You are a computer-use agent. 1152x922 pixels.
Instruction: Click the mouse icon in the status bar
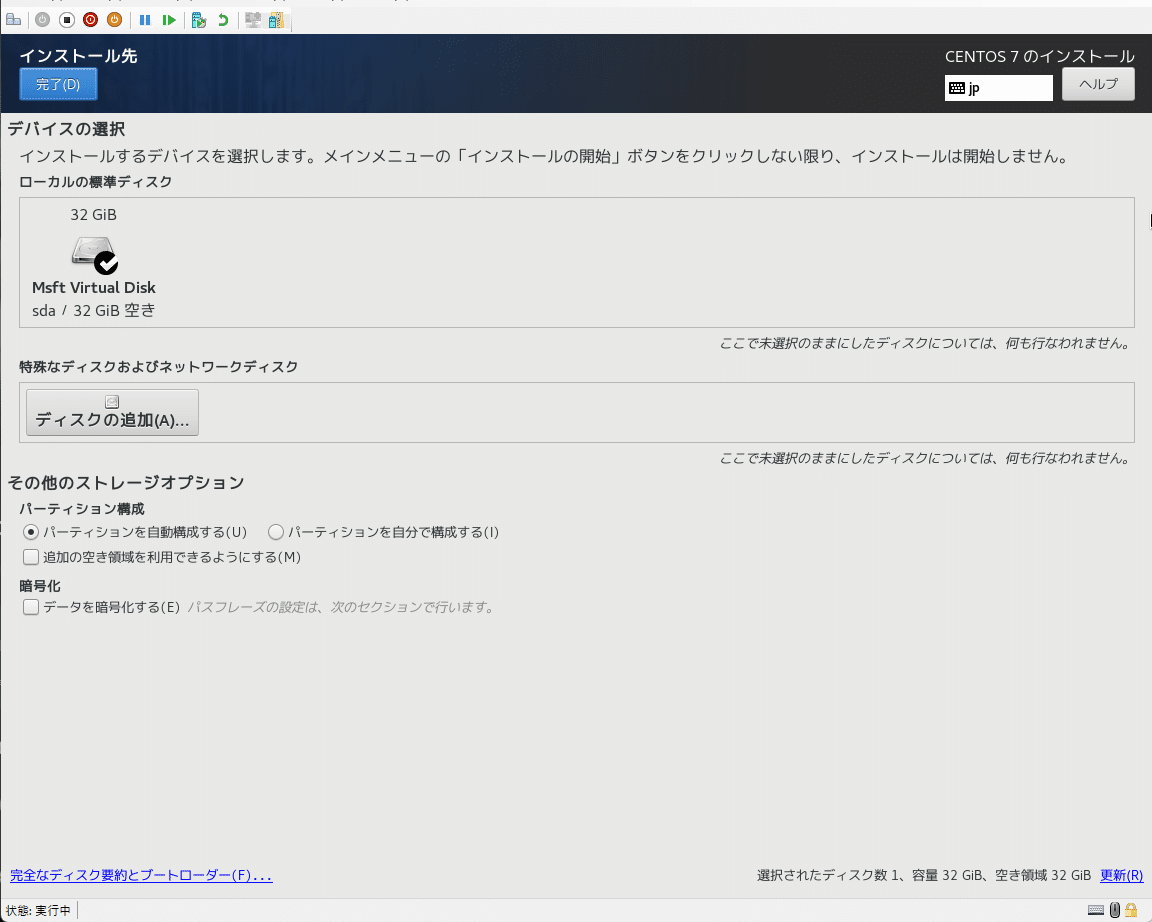(1114, 911)
